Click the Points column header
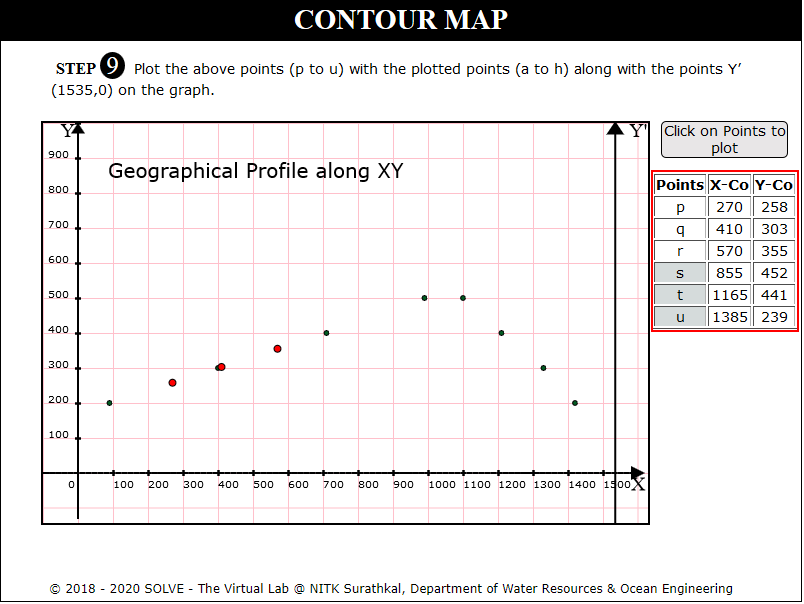 pyautogui.click(x=680, y=185)
